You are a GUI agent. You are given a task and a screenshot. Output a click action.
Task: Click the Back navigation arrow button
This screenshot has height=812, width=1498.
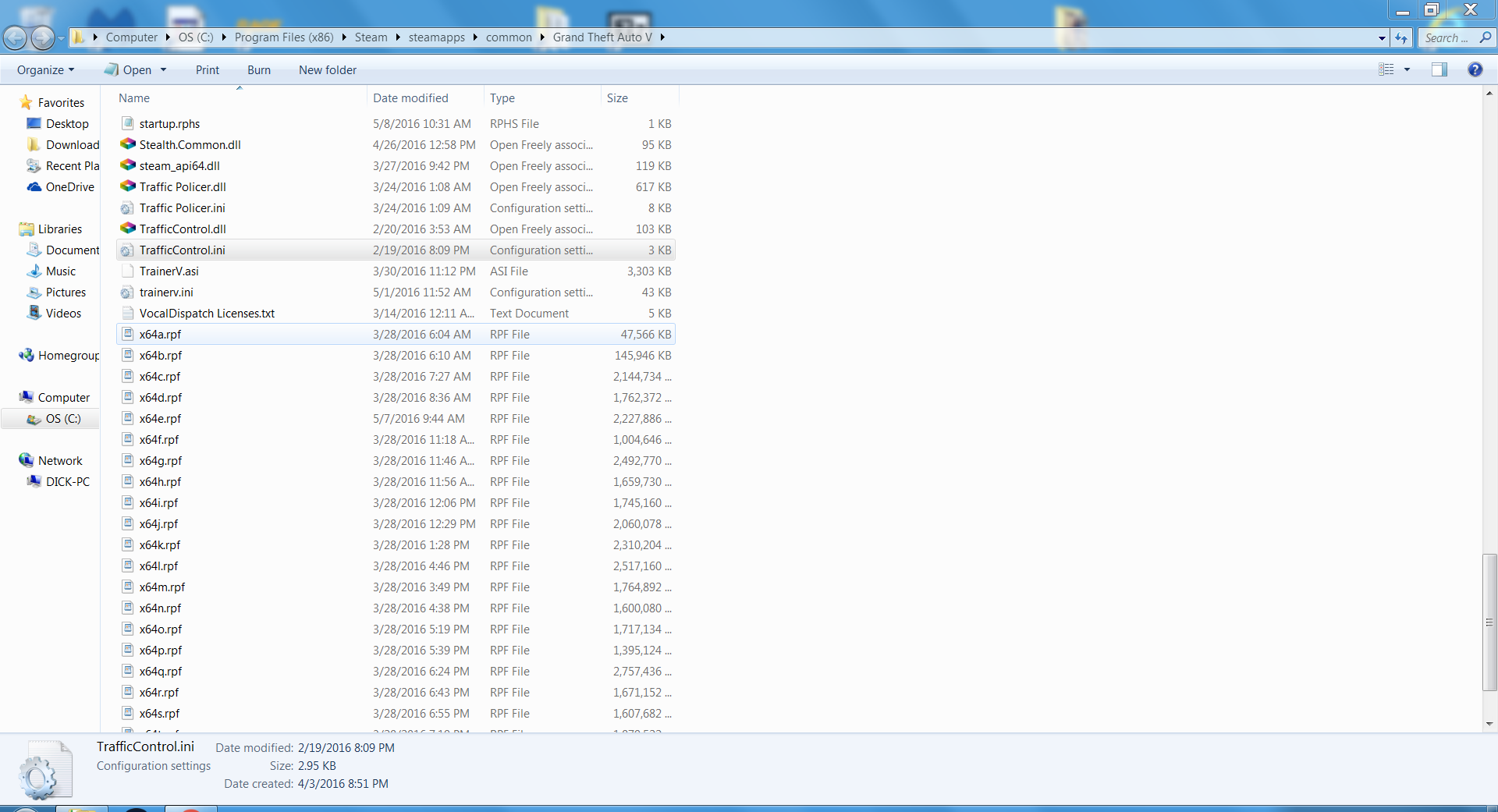point(15,37)
